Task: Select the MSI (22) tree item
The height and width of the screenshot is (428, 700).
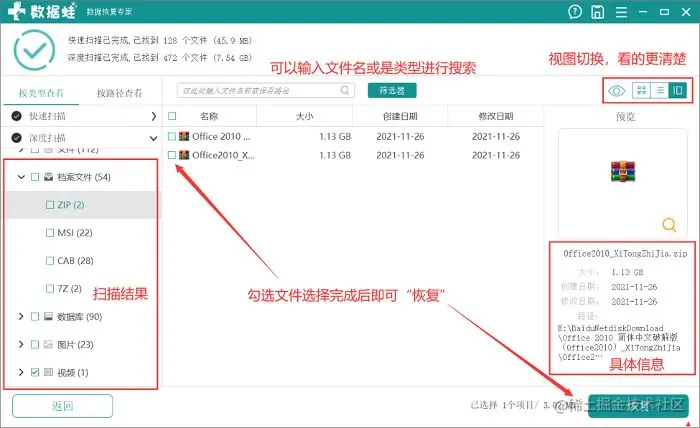Action: coord(75,233)
